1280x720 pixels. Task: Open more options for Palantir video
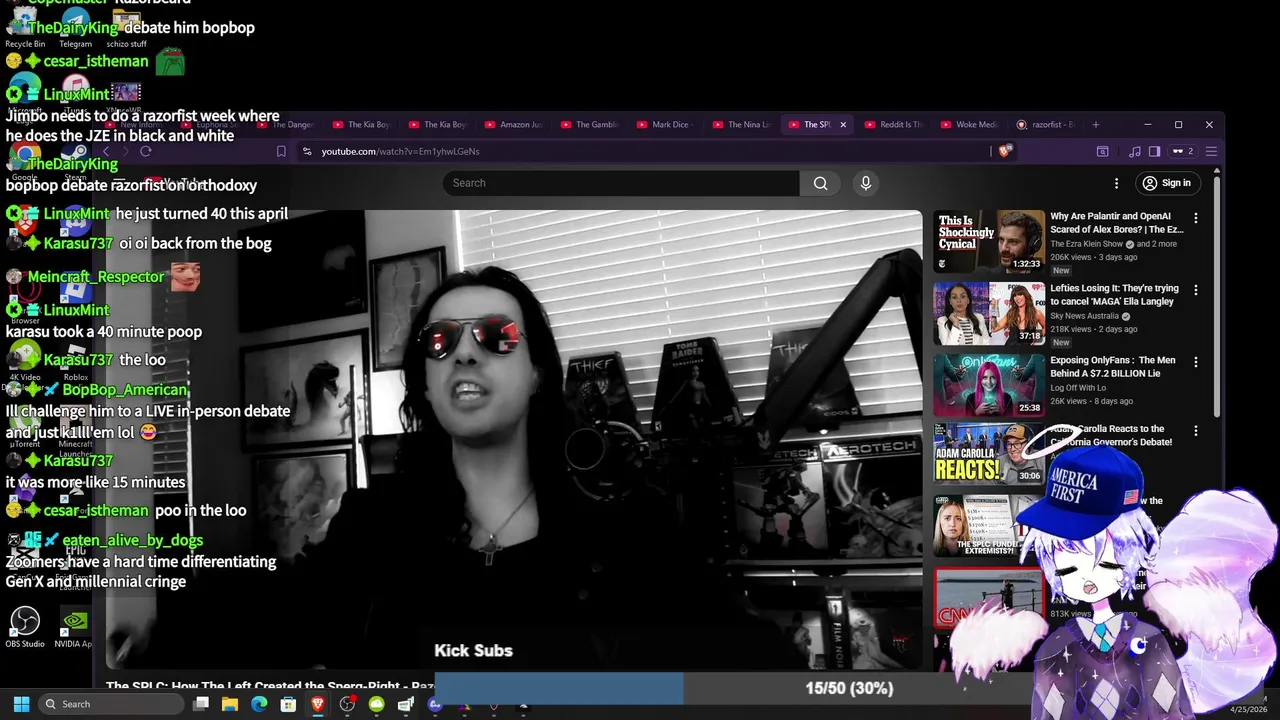pyautogui.click(x=1195, y=218)
